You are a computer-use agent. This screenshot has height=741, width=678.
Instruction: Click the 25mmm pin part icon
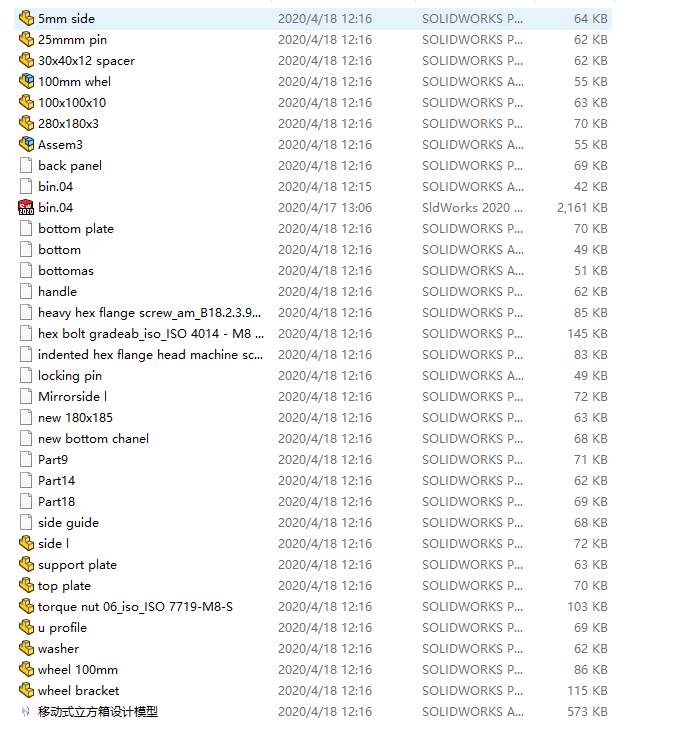(26, 39)
